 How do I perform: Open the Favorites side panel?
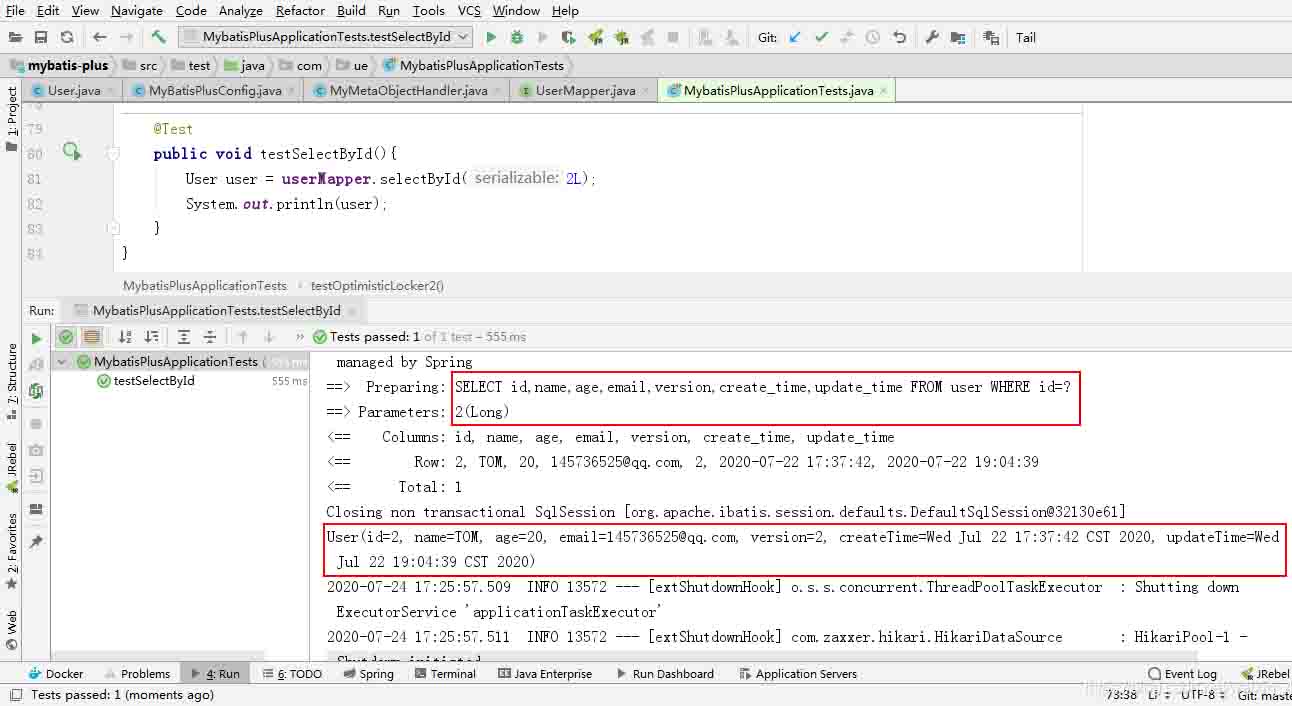(x=12, y=550)
